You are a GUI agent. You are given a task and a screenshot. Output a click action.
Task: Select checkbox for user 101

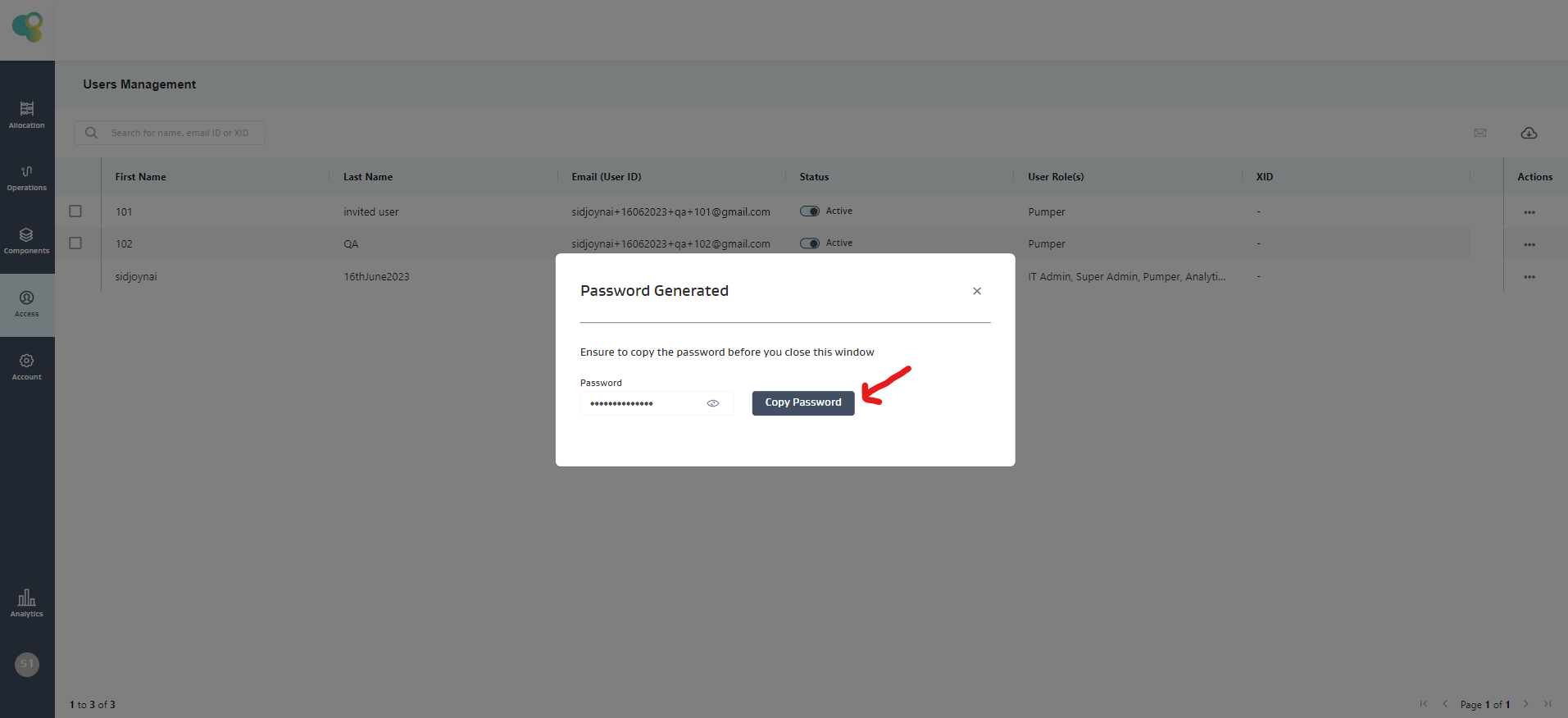(x=75, y=211)
